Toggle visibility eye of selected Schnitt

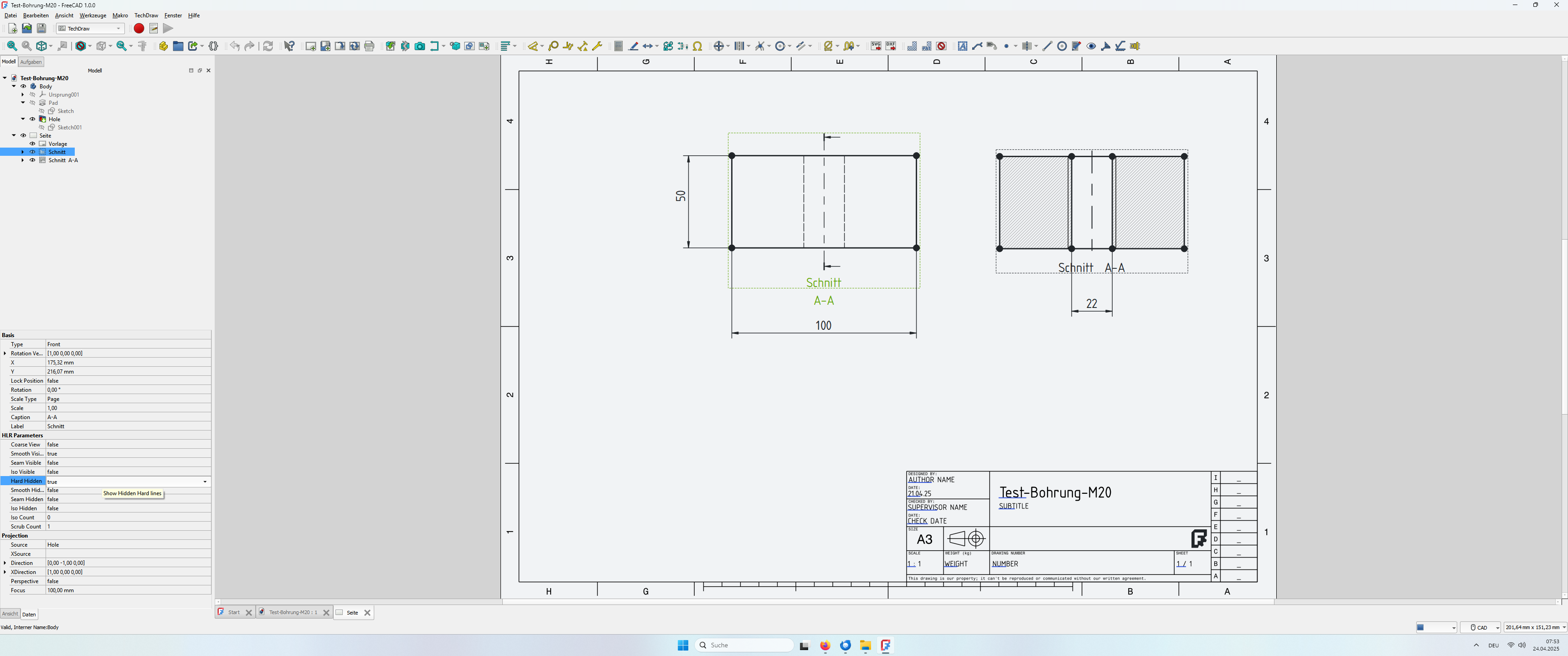[32, 152]
